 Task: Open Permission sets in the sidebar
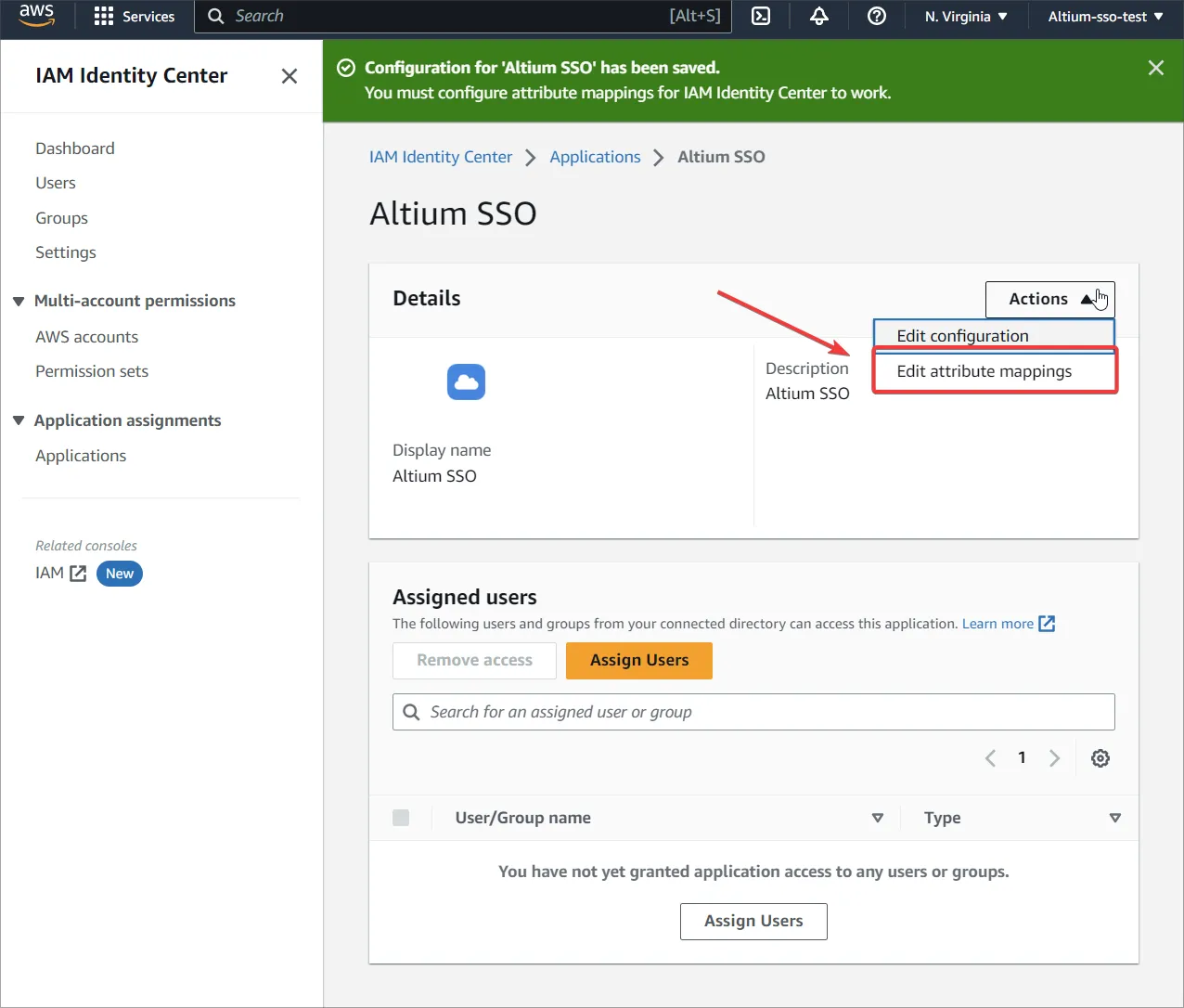click(x=92, y=371)
